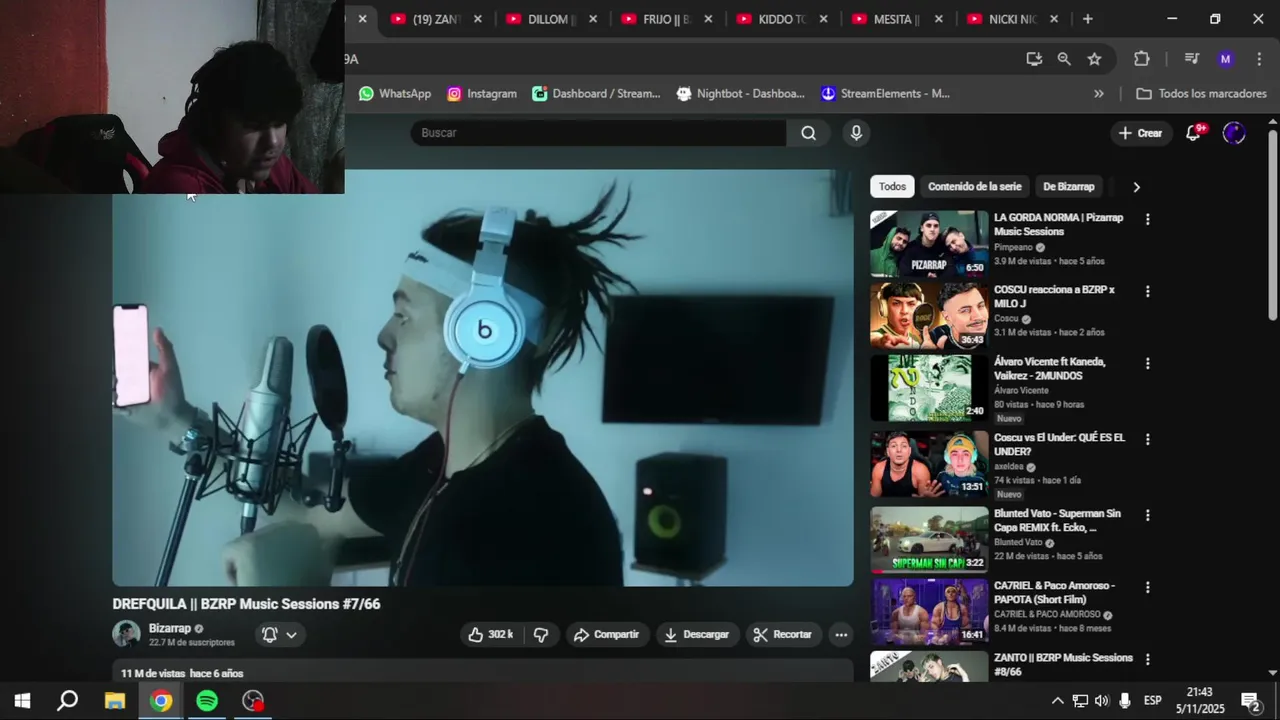Dislike the video with thumbs down

pos(541,634)
